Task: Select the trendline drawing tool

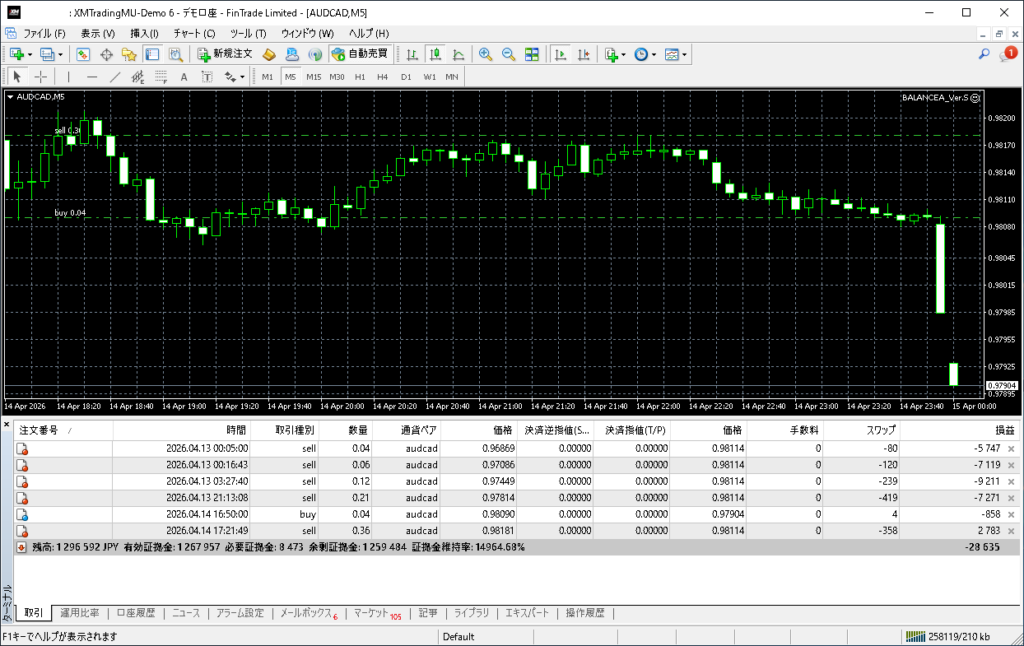Action: [115, 77]
